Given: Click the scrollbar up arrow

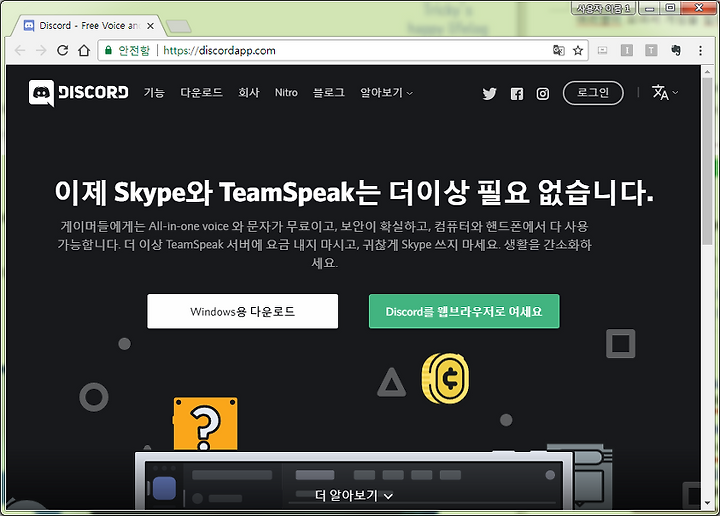Looking at the screenshot, I should point(707,72).
